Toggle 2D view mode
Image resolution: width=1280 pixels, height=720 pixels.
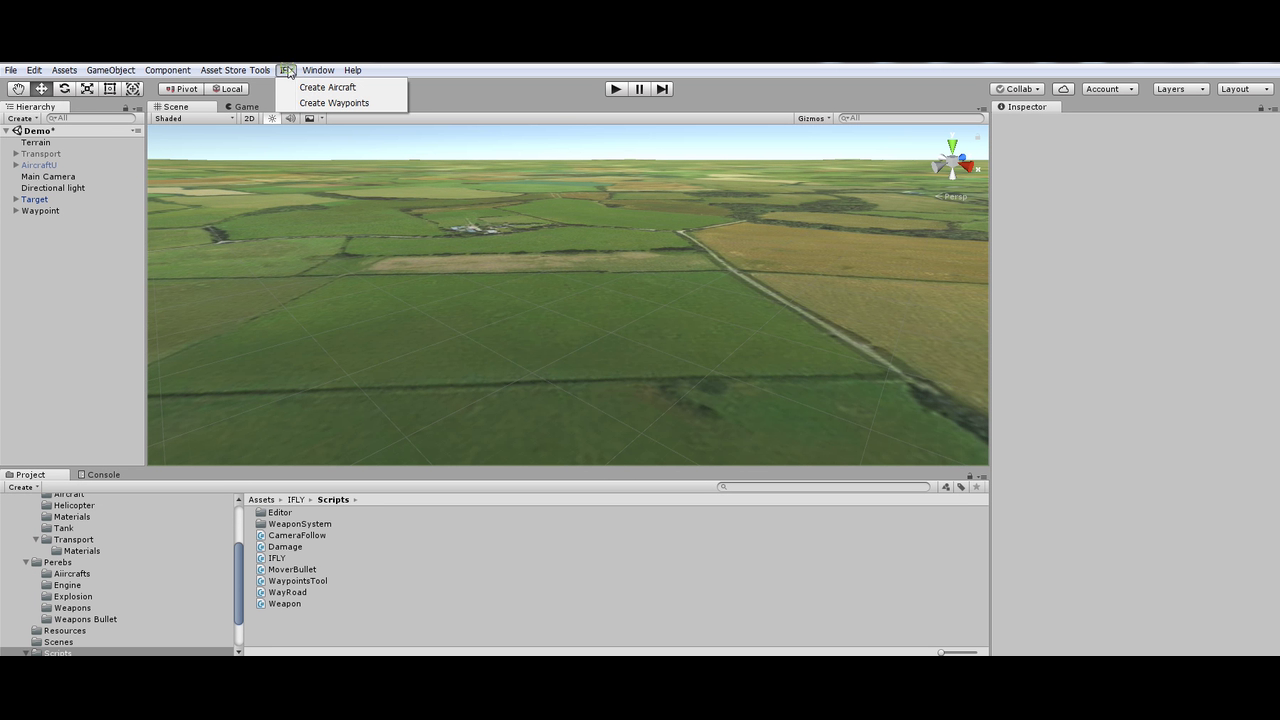tap(250, 118)
